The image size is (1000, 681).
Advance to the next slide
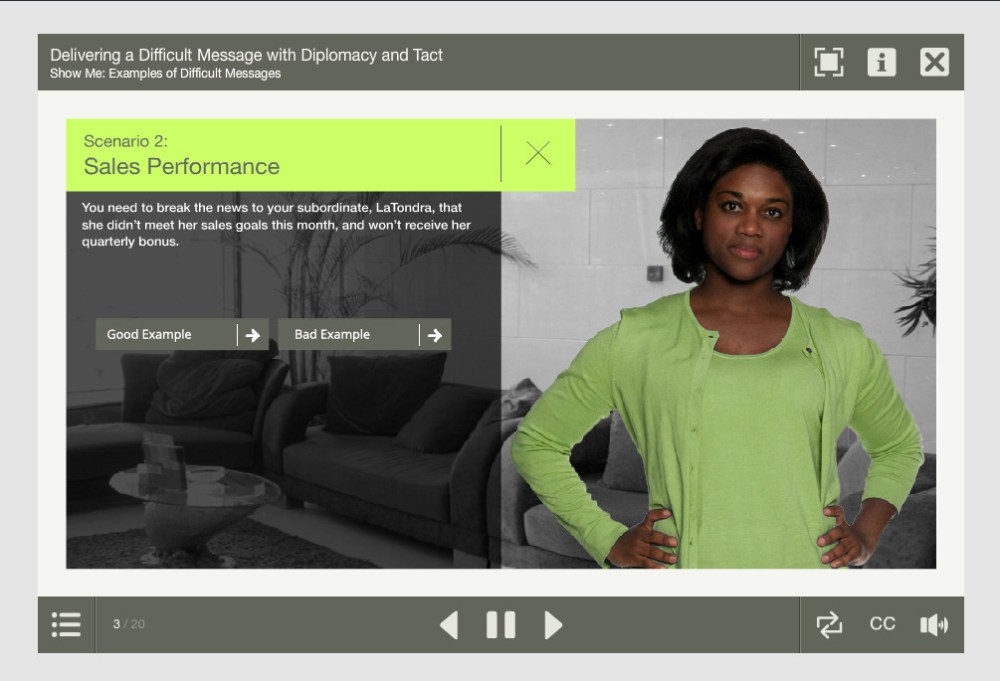tap(553, 625)
